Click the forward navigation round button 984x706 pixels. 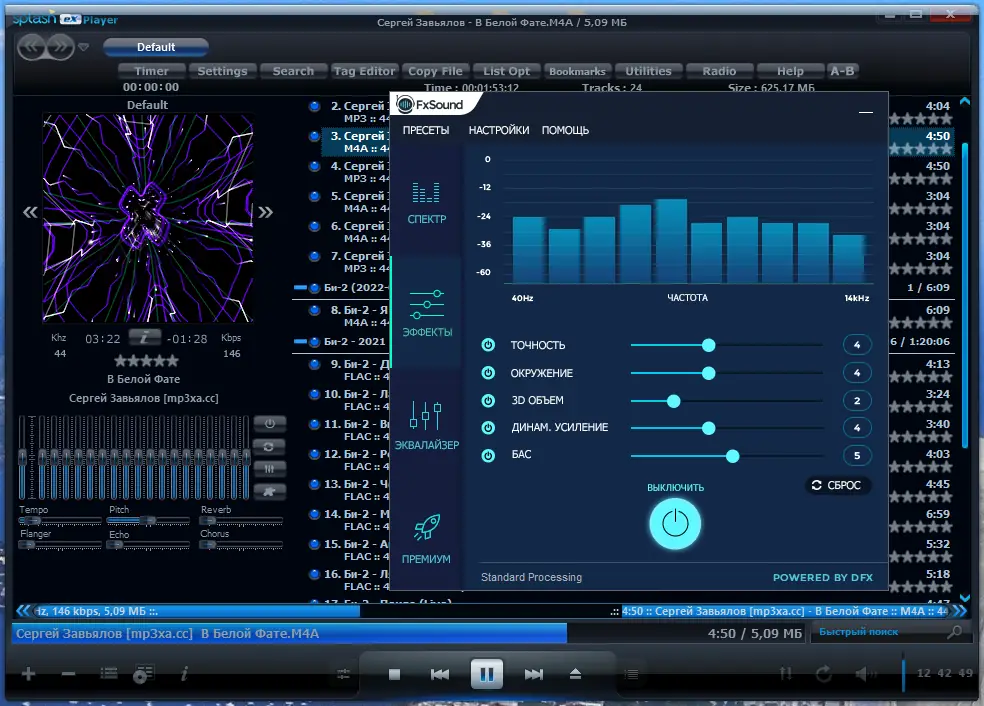tap(60, 47)
